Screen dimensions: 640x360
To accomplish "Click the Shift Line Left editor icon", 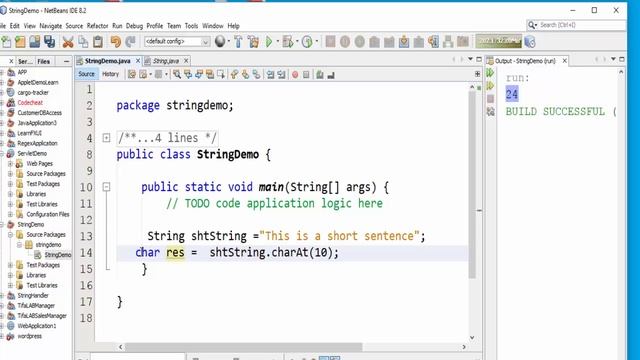I will click(x=270, y=74).
